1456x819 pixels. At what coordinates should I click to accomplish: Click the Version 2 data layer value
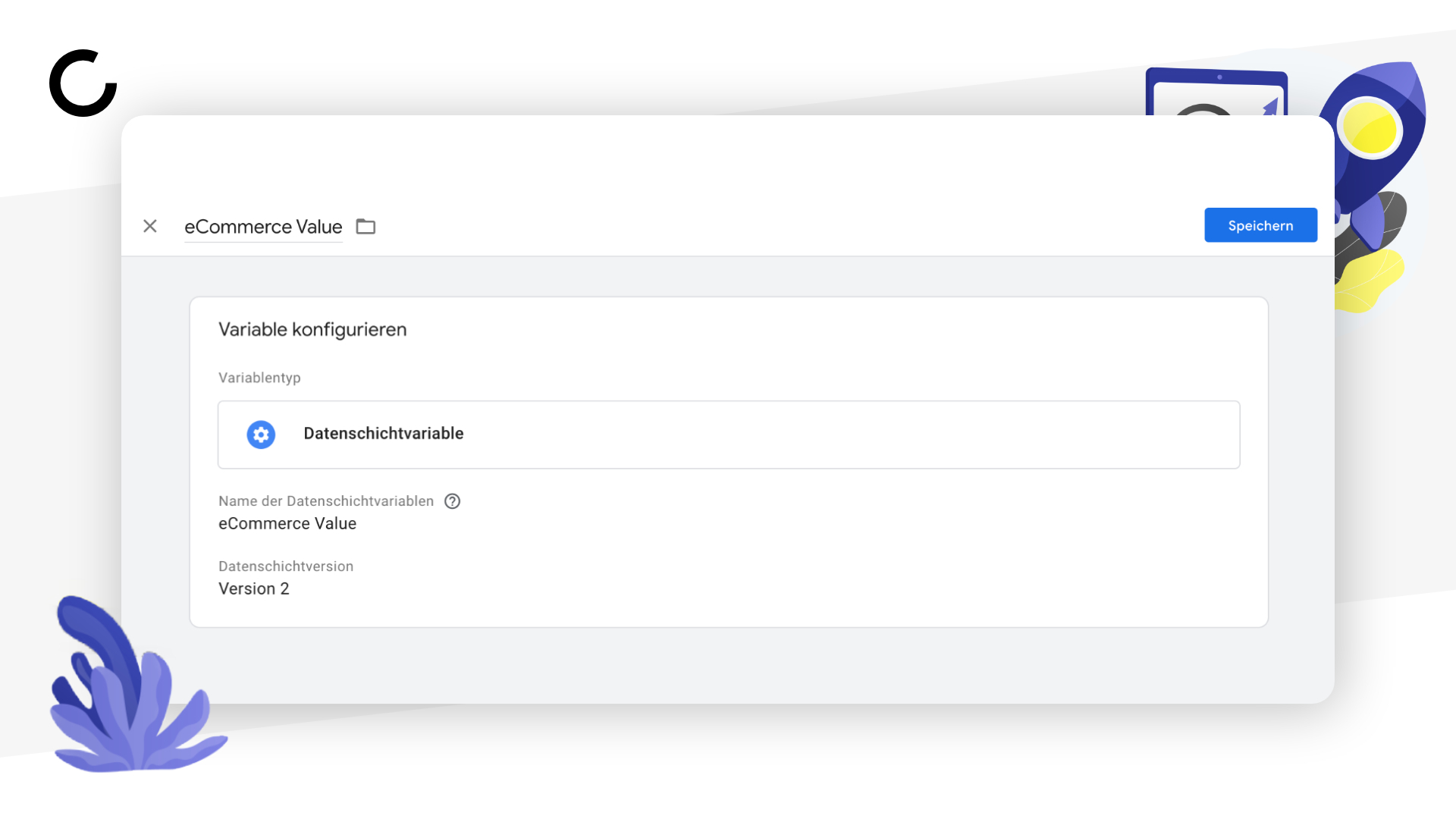coord(254,588)
